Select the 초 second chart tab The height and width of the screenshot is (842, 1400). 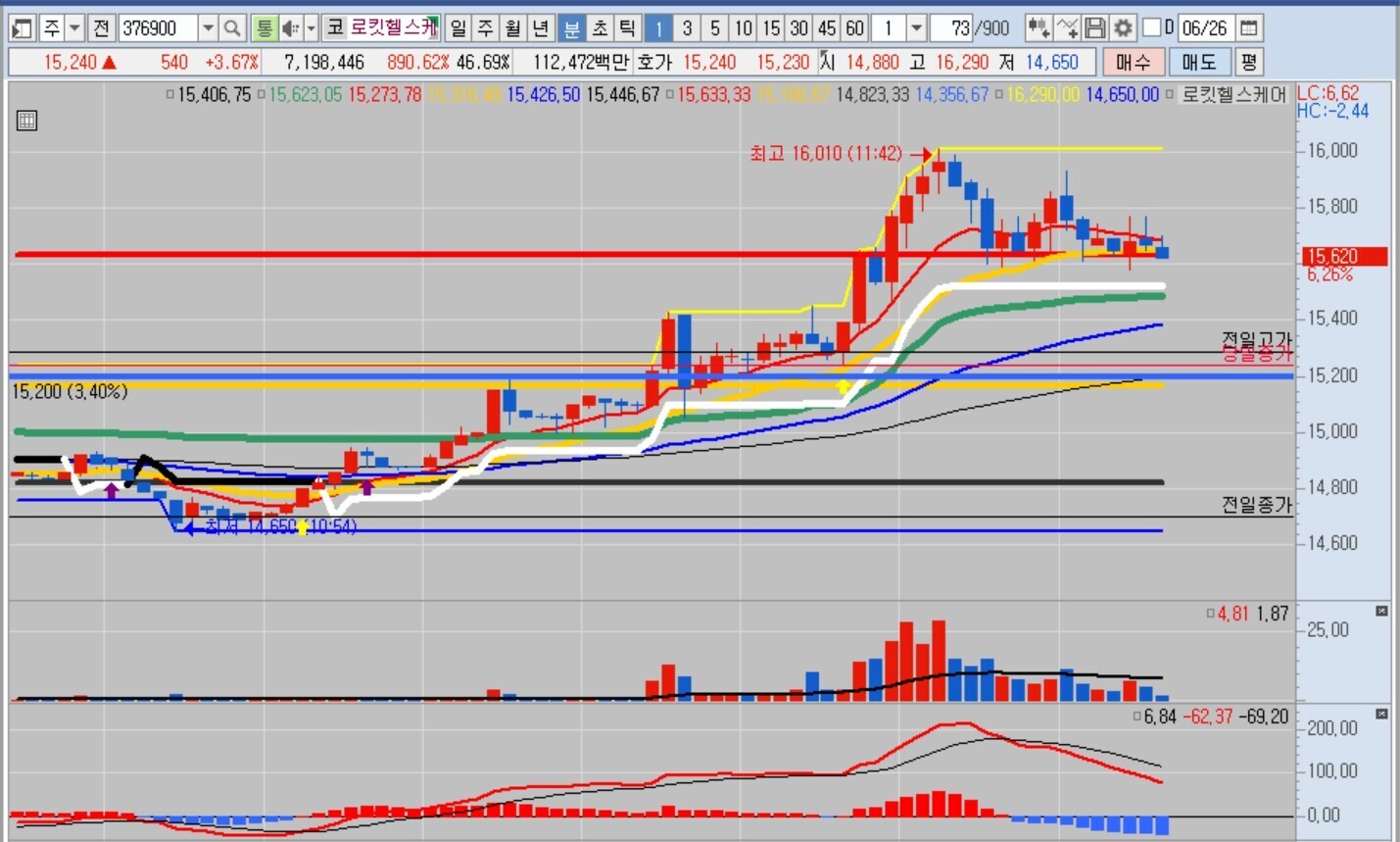pyautogui.click(x=600, y=27)
